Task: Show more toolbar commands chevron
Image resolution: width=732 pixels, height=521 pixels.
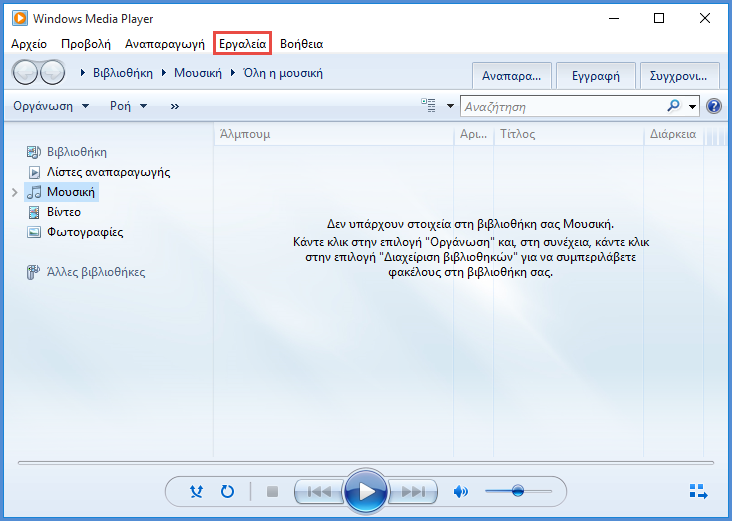Action: coord(175,106)
